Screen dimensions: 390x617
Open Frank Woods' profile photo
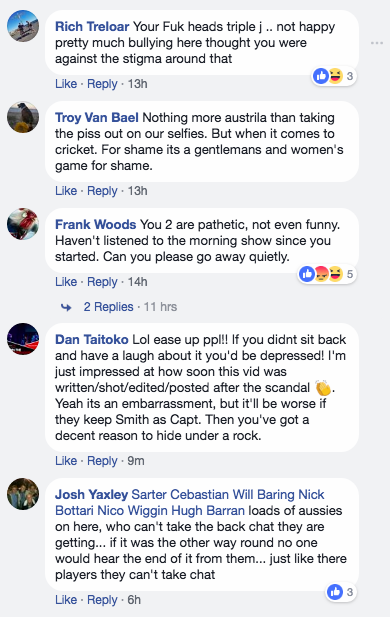23,224
